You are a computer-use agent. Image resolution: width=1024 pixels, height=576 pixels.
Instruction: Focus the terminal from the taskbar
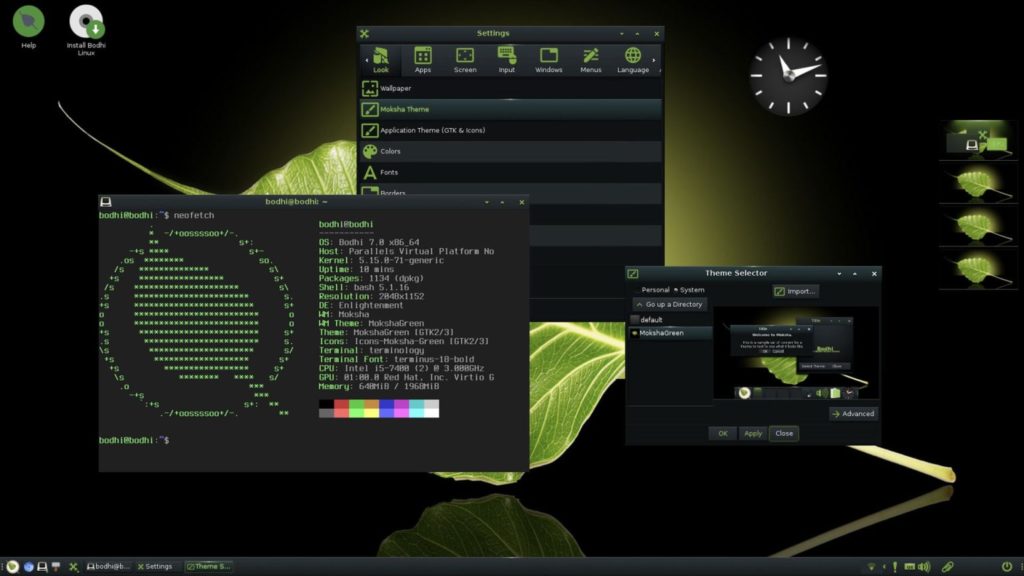110,566
